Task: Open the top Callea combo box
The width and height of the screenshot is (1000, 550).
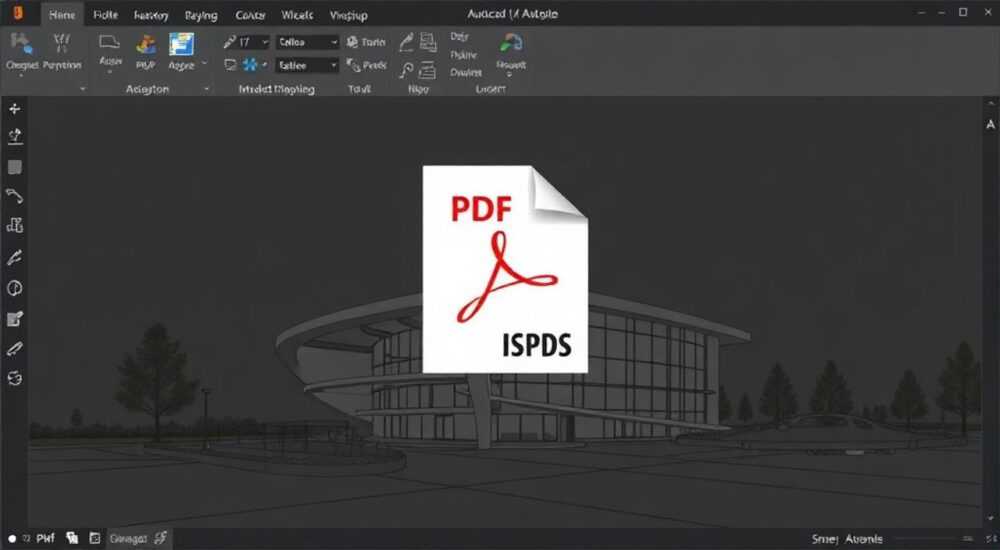Action: (307, 42)
